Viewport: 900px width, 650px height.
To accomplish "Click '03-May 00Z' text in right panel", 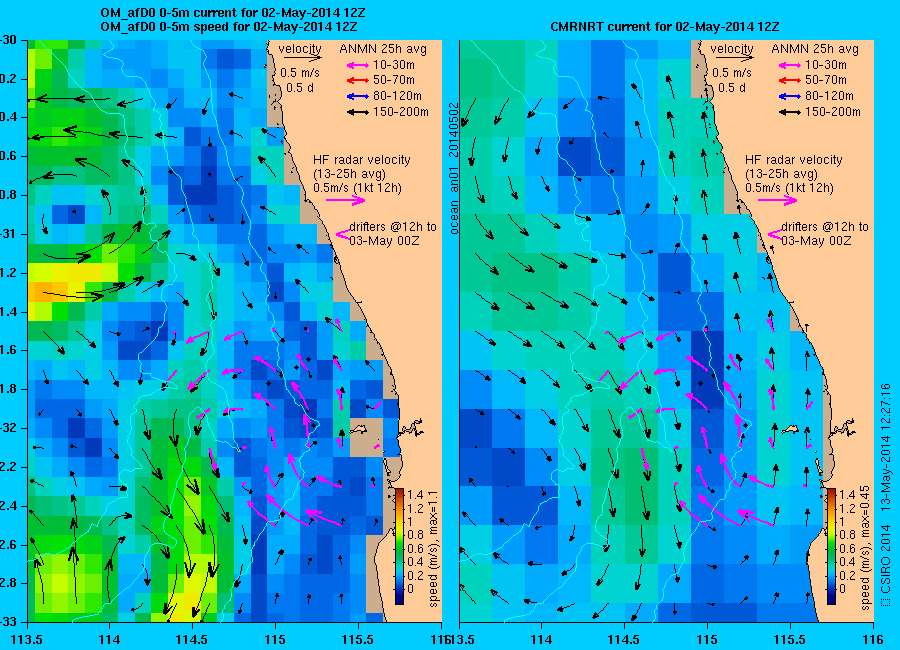I will click(816, 241).
